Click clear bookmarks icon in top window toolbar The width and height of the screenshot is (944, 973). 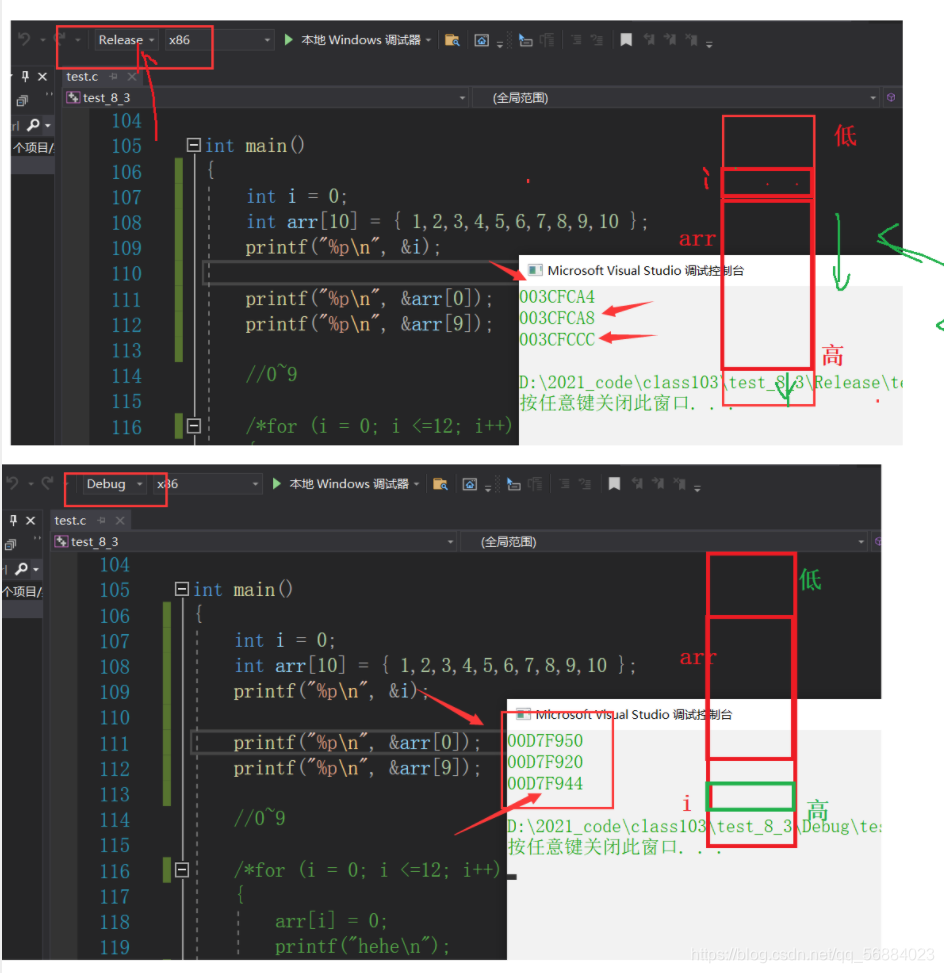[691, 40]
